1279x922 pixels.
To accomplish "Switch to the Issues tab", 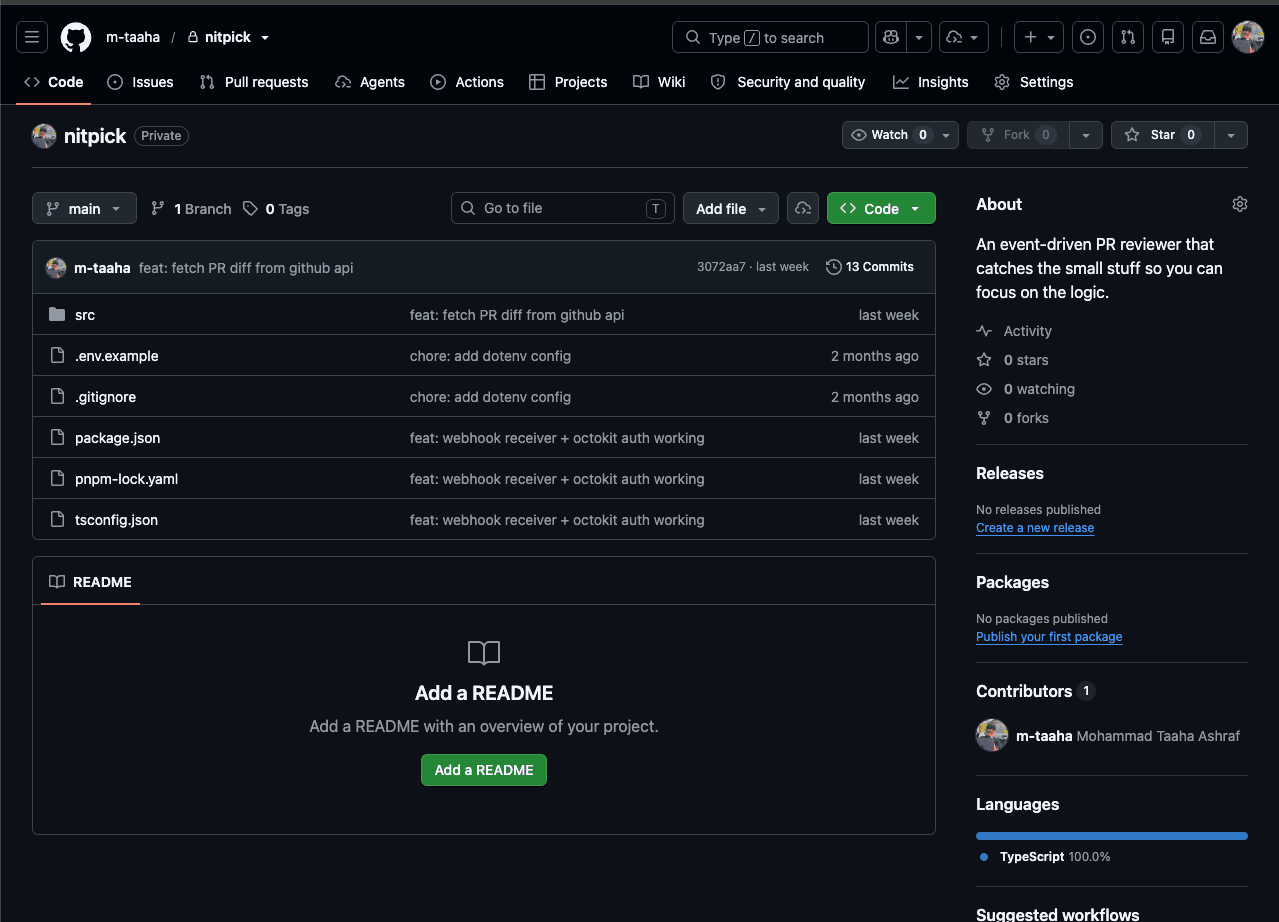I will pos(140,82).
